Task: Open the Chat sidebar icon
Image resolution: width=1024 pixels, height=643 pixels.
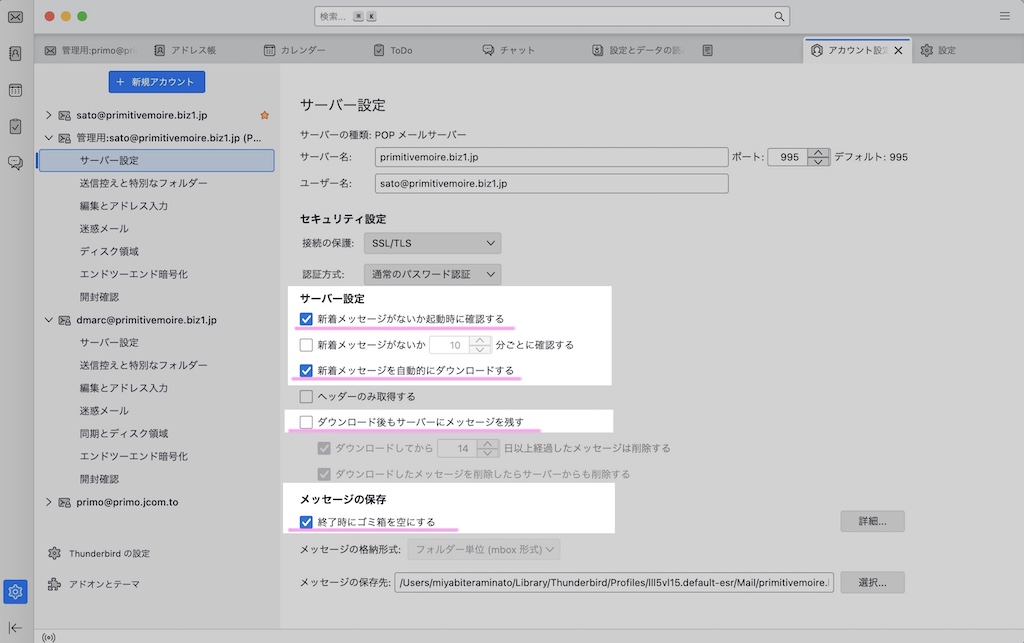Action: [15, 162]
